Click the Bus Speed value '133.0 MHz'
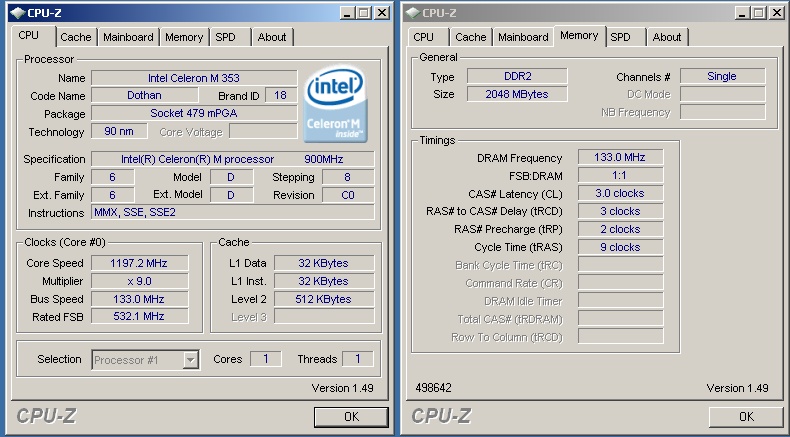 coord(140,299)
